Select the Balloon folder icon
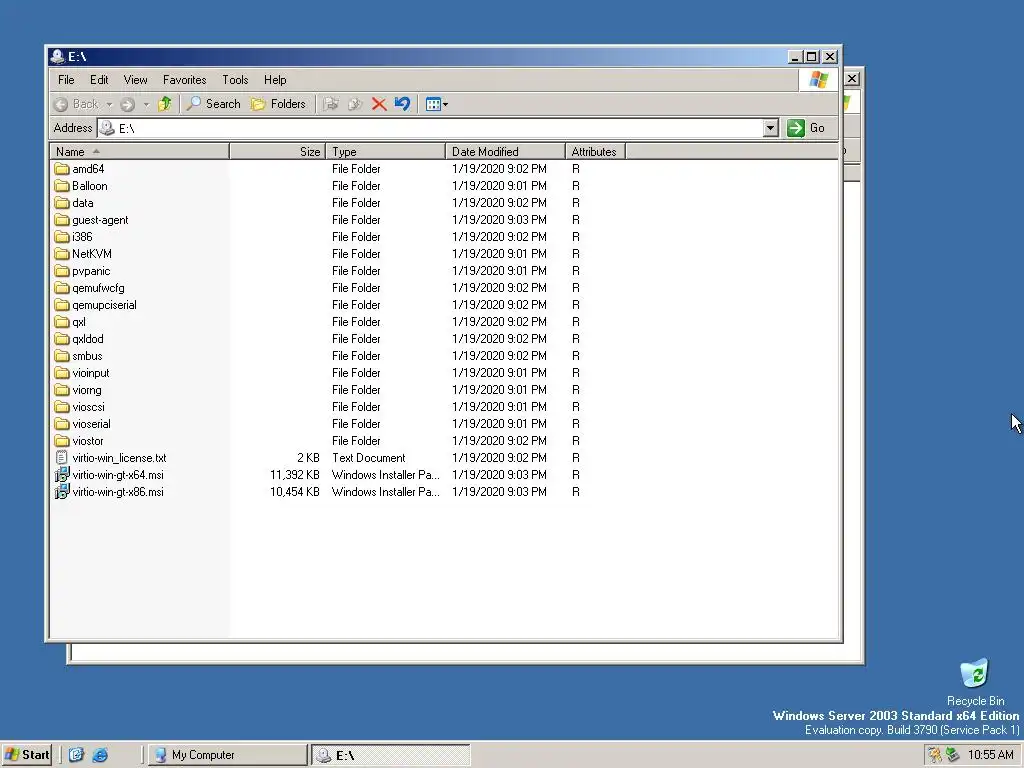The image size is (1024, 768). (x=62, y=186)
